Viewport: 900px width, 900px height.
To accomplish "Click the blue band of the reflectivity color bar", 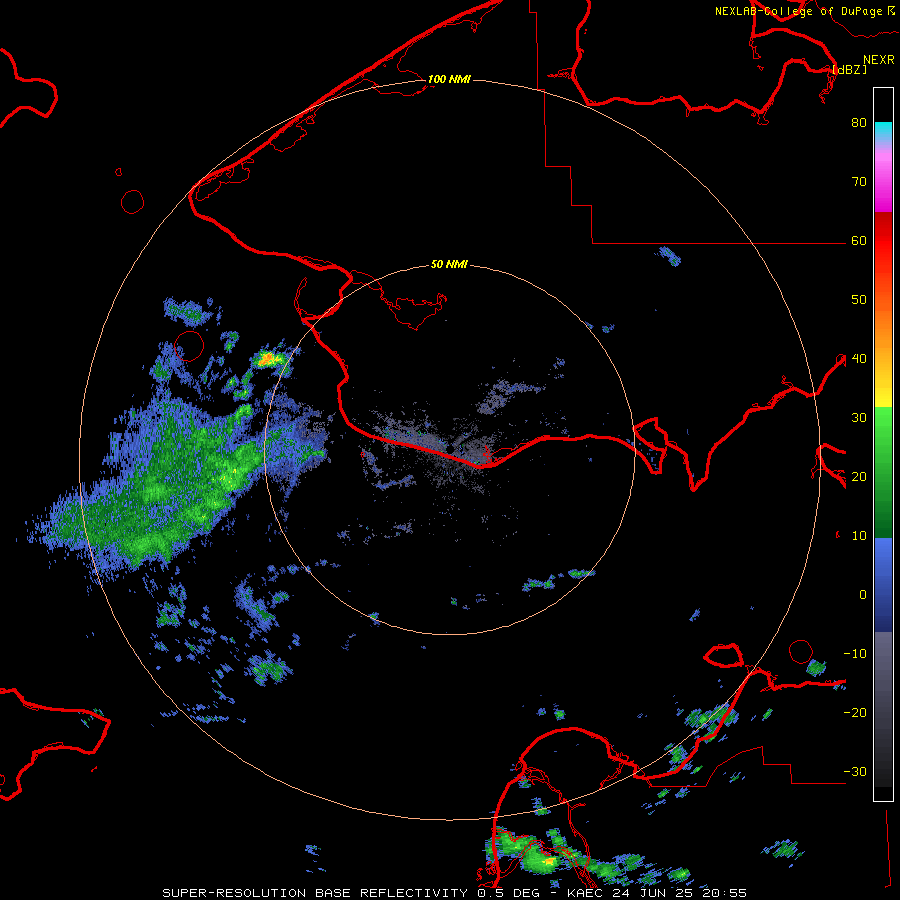I will click(883, 584).
